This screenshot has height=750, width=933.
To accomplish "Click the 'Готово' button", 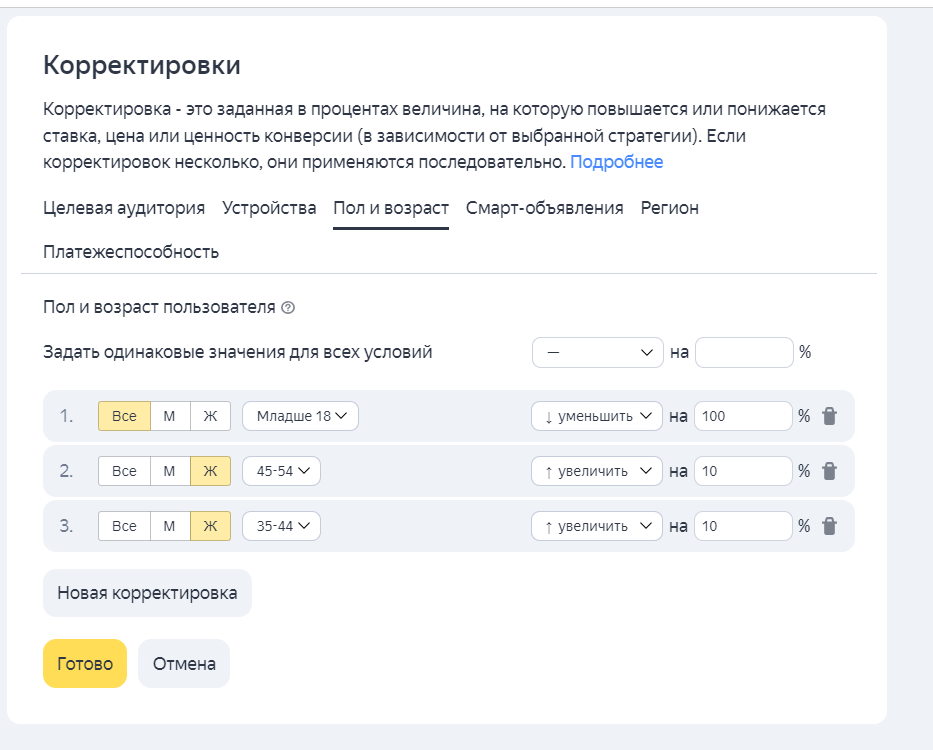I will pos(85,664).
